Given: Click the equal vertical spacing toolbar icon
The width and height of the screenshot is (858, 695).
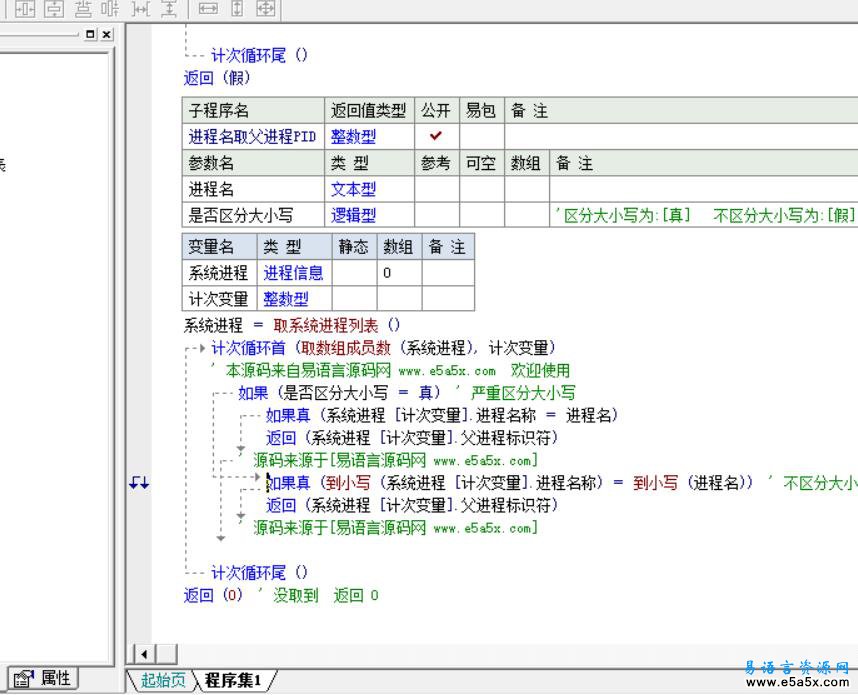Looking at the screenshot, I should pos(169,8).
